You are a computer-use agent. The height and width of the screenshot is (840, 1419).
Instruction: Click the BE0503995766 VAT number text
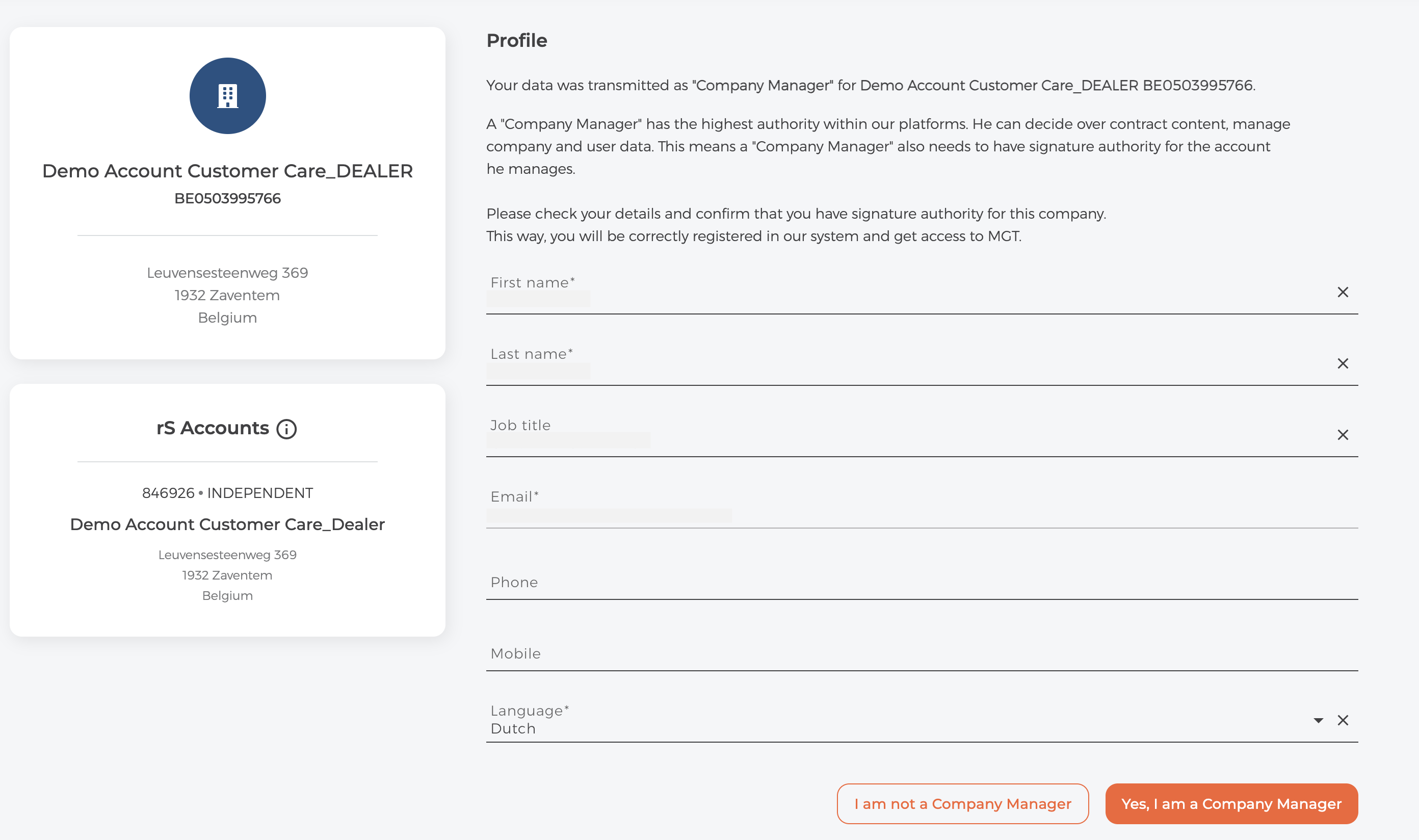coord(227,199)
